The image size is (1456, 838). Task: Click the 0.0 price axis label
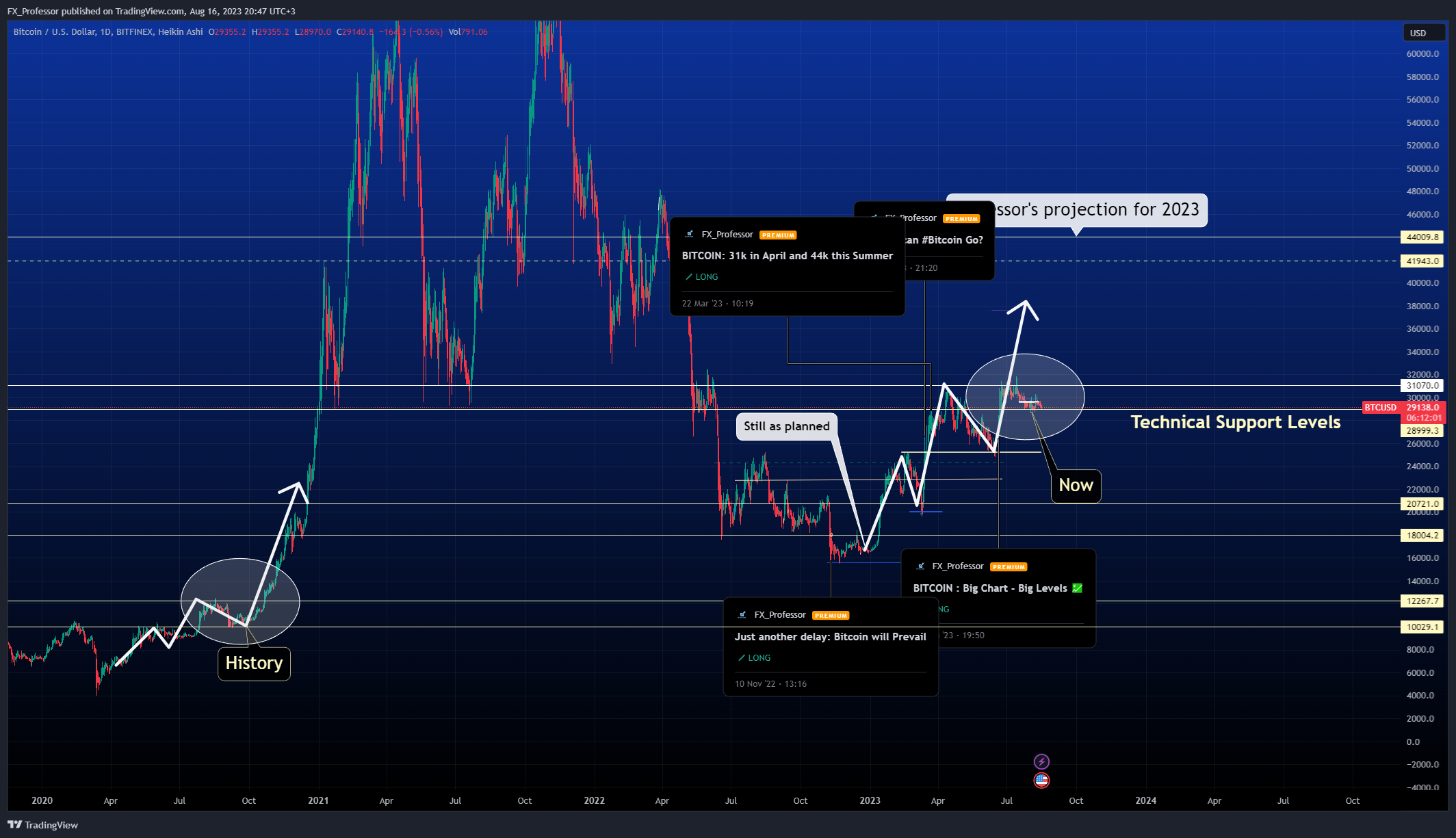tap(1413, 742)
